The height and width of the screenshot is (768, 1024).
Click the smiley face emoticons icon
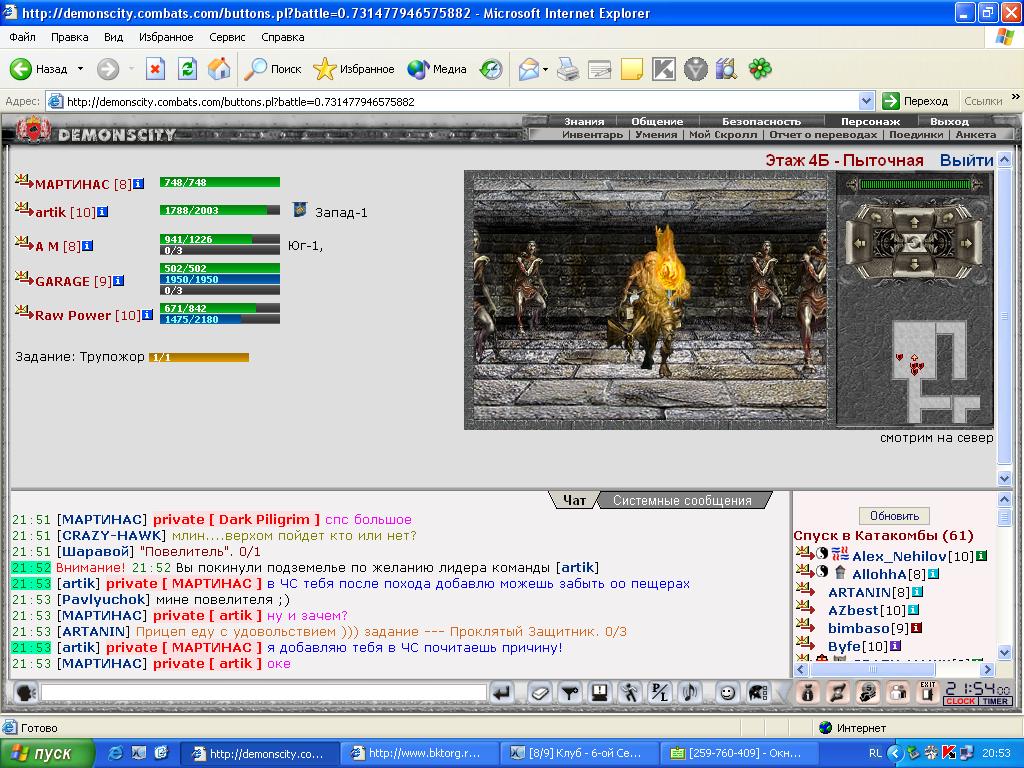pyautogui.click(x=727, y=692)
